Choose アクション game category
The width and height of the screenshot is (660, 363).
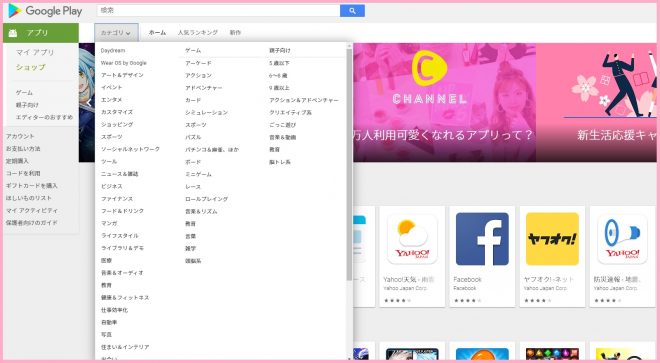198,75
